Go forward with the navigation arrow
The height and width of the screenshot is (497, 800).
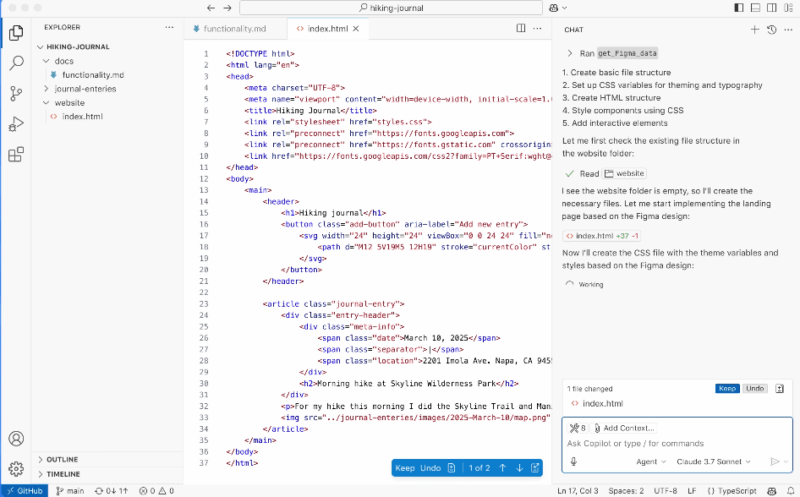228,8
